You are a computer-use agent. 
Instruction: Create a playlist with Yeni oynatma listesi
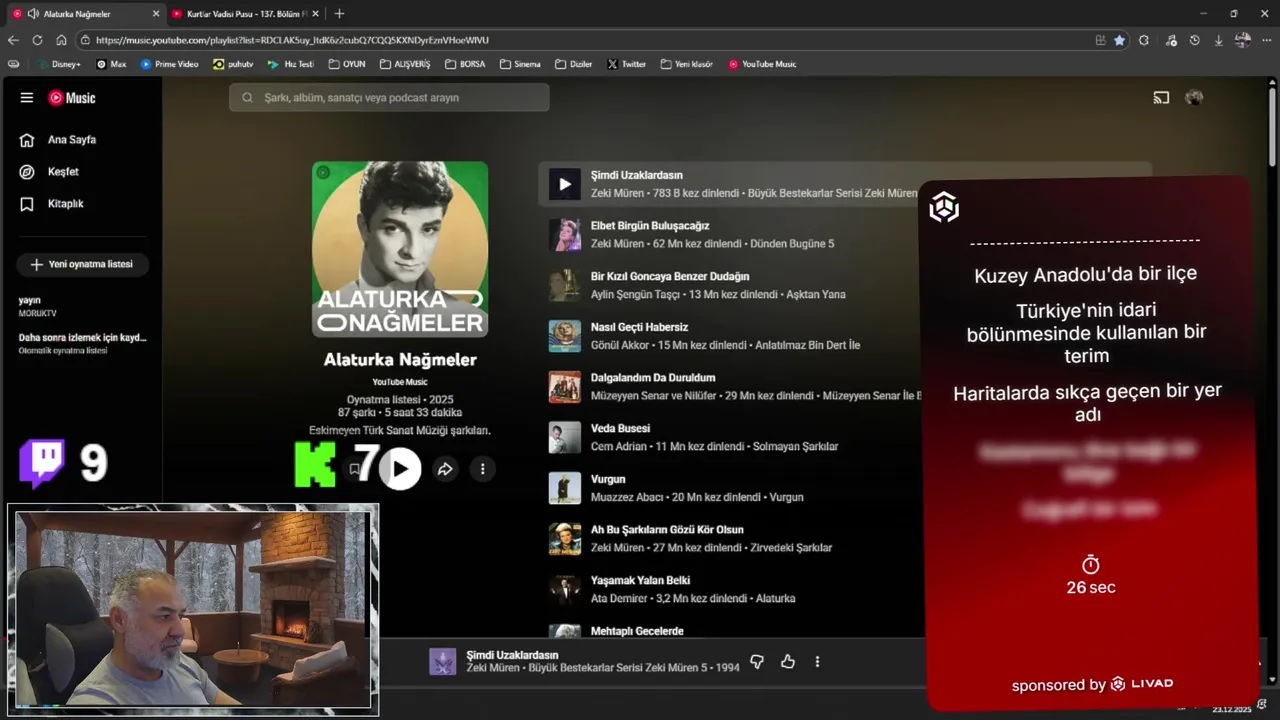point(82,264)
